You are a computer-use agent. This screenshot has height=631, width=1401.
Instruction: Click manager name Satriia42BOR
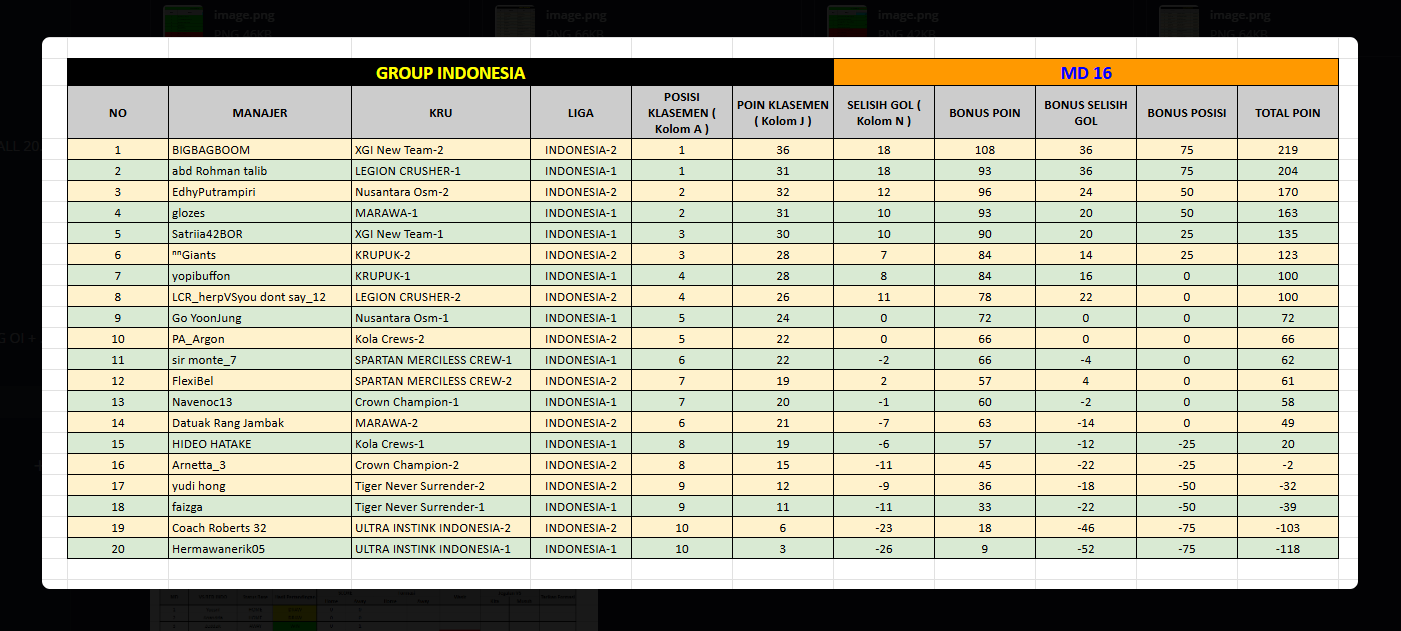[x=207, y=234]
